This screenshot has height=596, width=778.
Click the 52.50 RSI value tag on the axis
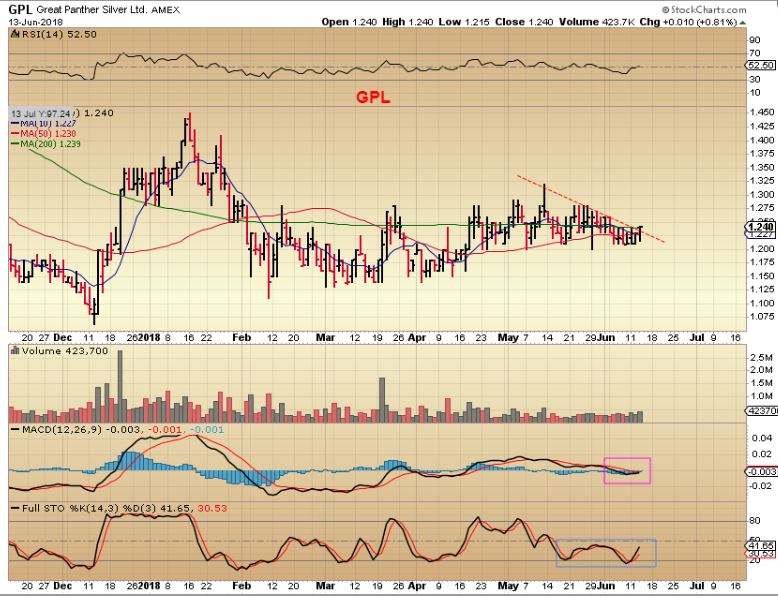point(760,66)
